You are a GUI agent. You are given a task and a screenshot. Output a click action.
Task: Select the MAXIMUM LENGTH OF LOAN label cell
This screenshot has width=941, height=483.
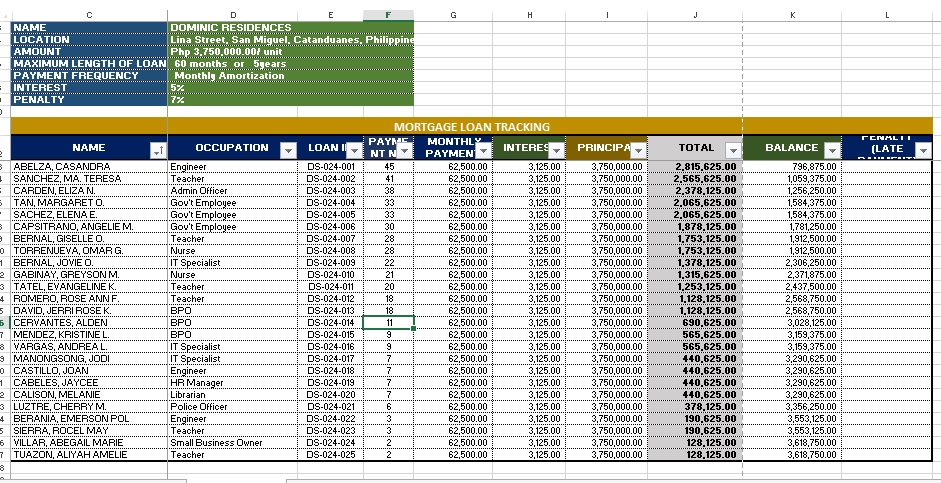coord(89,64)
